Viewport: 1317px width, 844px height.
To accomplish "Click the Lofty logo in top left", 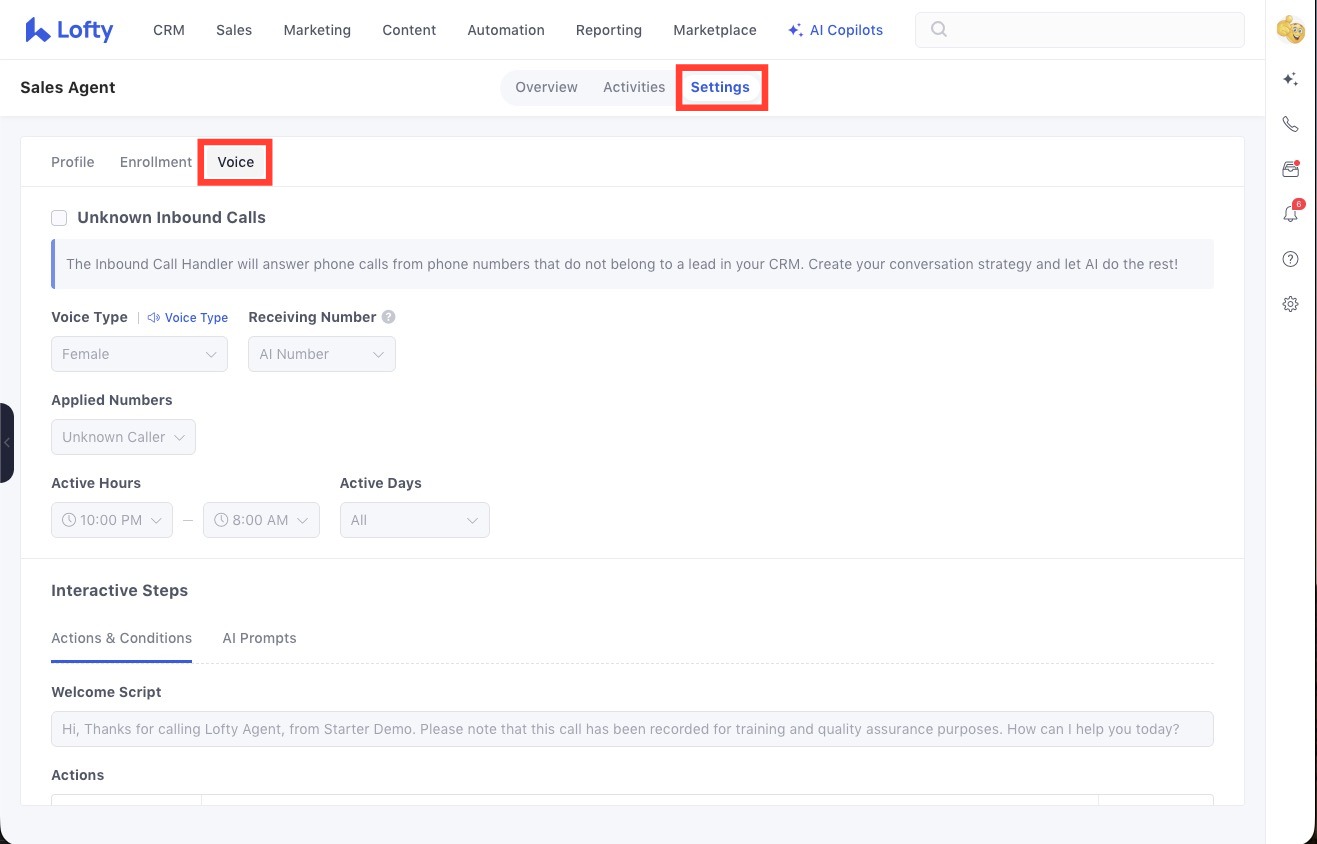I will pos(68,30).
